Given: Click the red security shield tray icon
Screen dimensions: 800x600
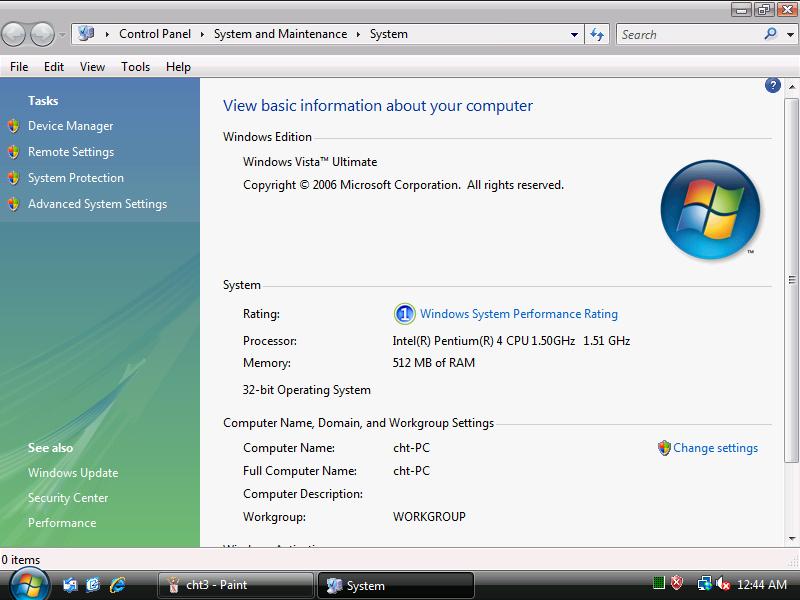Looking at the screenshot, I should click(x=677, y=584).
